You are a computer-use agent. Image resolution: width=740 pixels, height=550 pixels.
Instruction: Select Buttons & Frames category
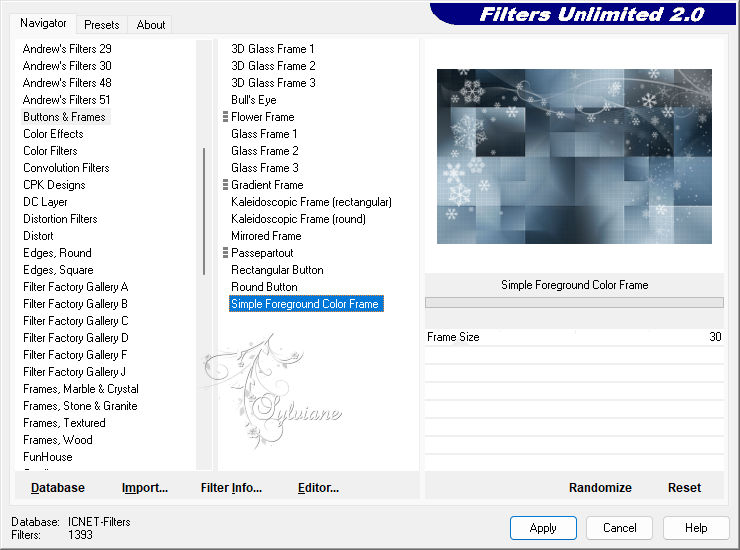point(65,117)
